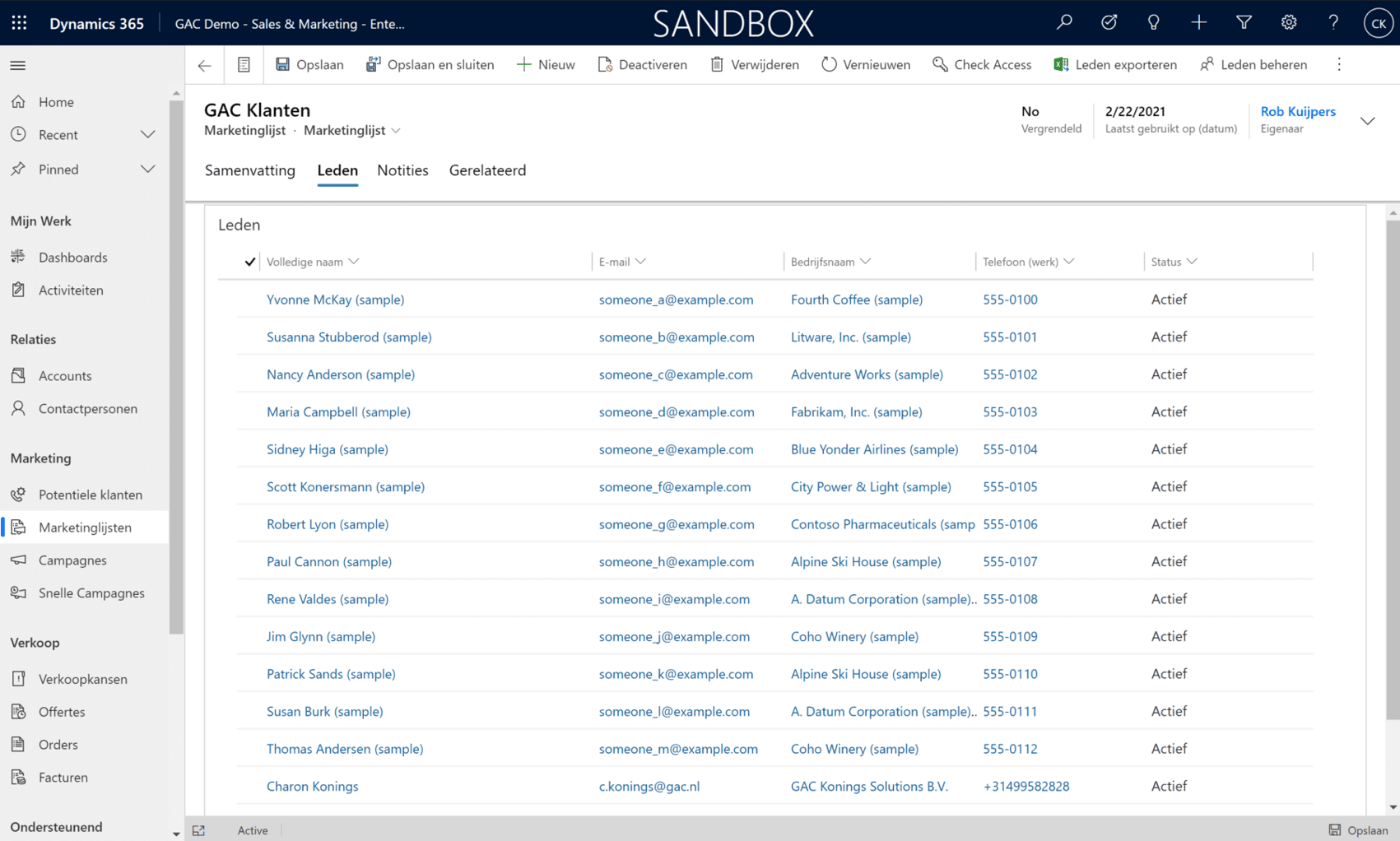Open advanced find funnel icon
This screenshot has height=841, width=1400.
pos(1244,23)
